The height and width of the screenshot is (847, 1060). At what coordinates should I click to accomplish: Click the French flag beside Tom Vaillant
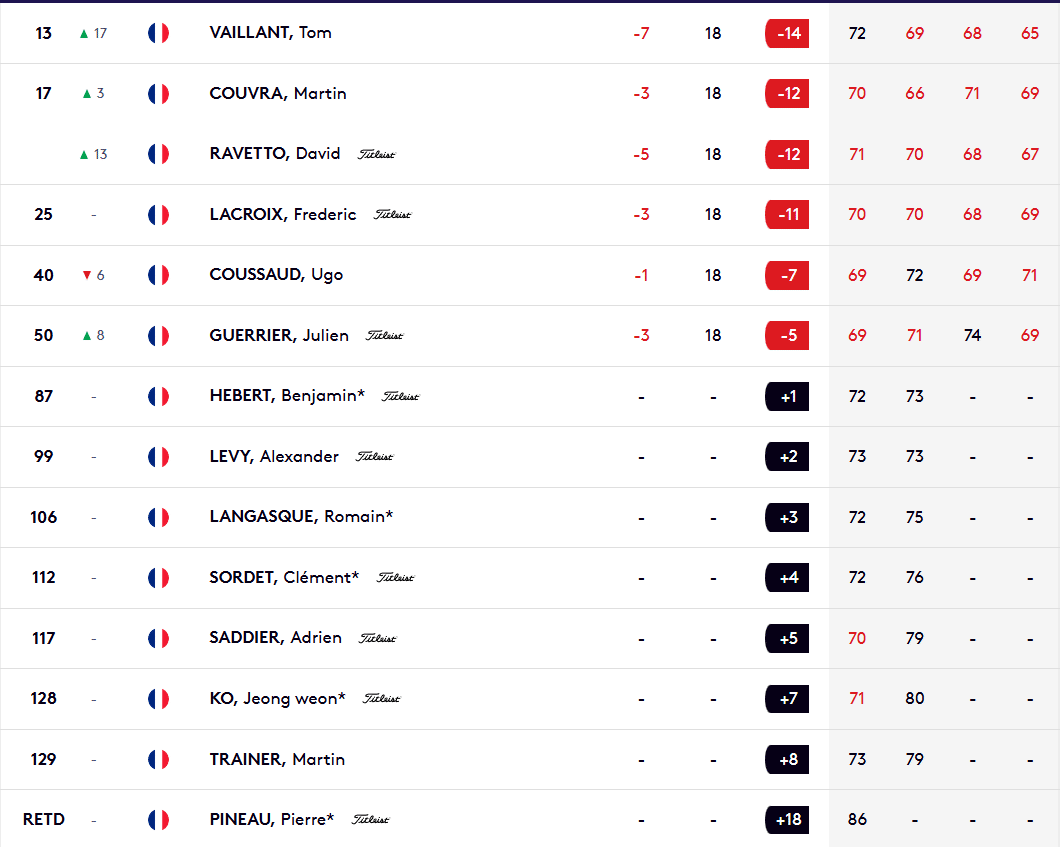coord(158,33)
